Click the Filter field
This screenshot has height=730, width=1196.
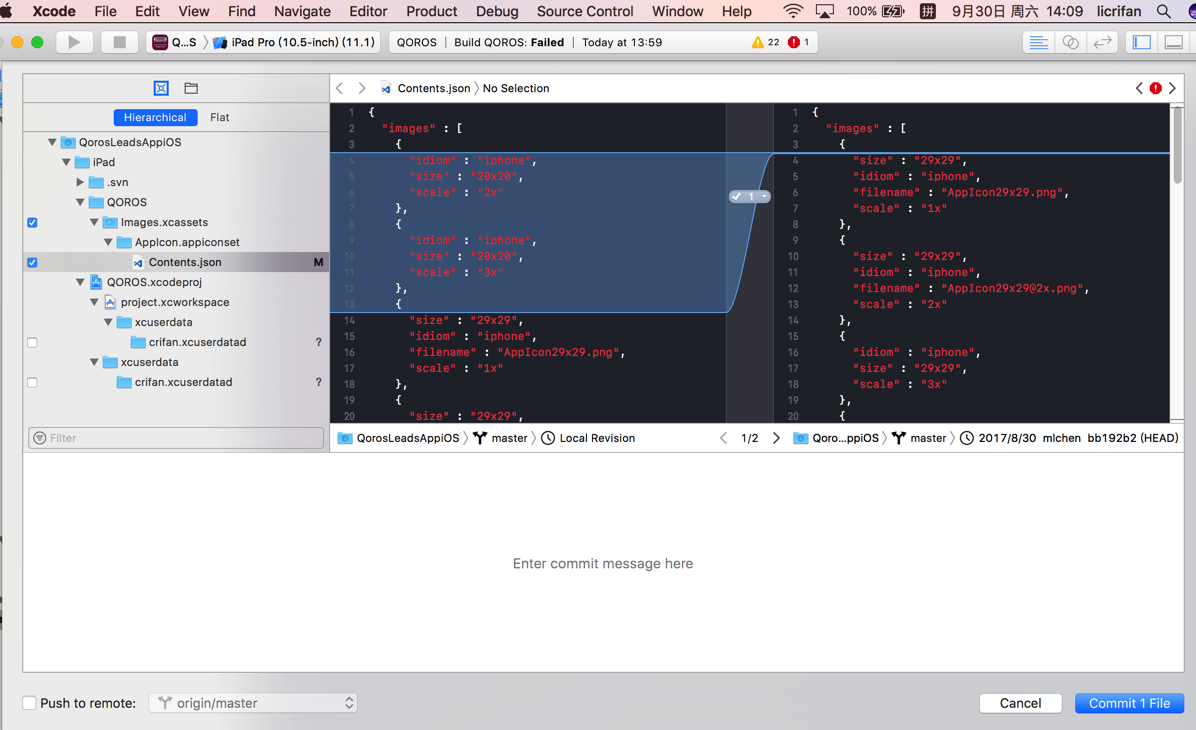pos(176,438)
